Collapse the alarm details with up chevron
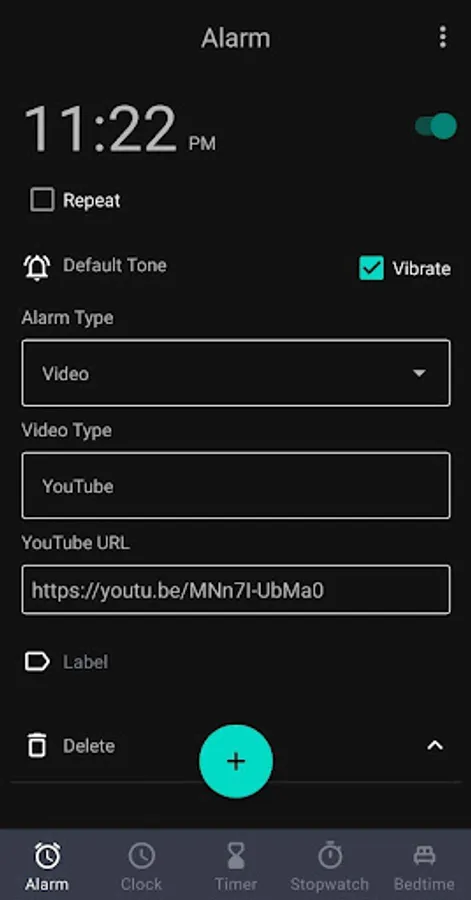Viewport: 471px width, 900px height. pyautogui.click(x=435, y=746)
